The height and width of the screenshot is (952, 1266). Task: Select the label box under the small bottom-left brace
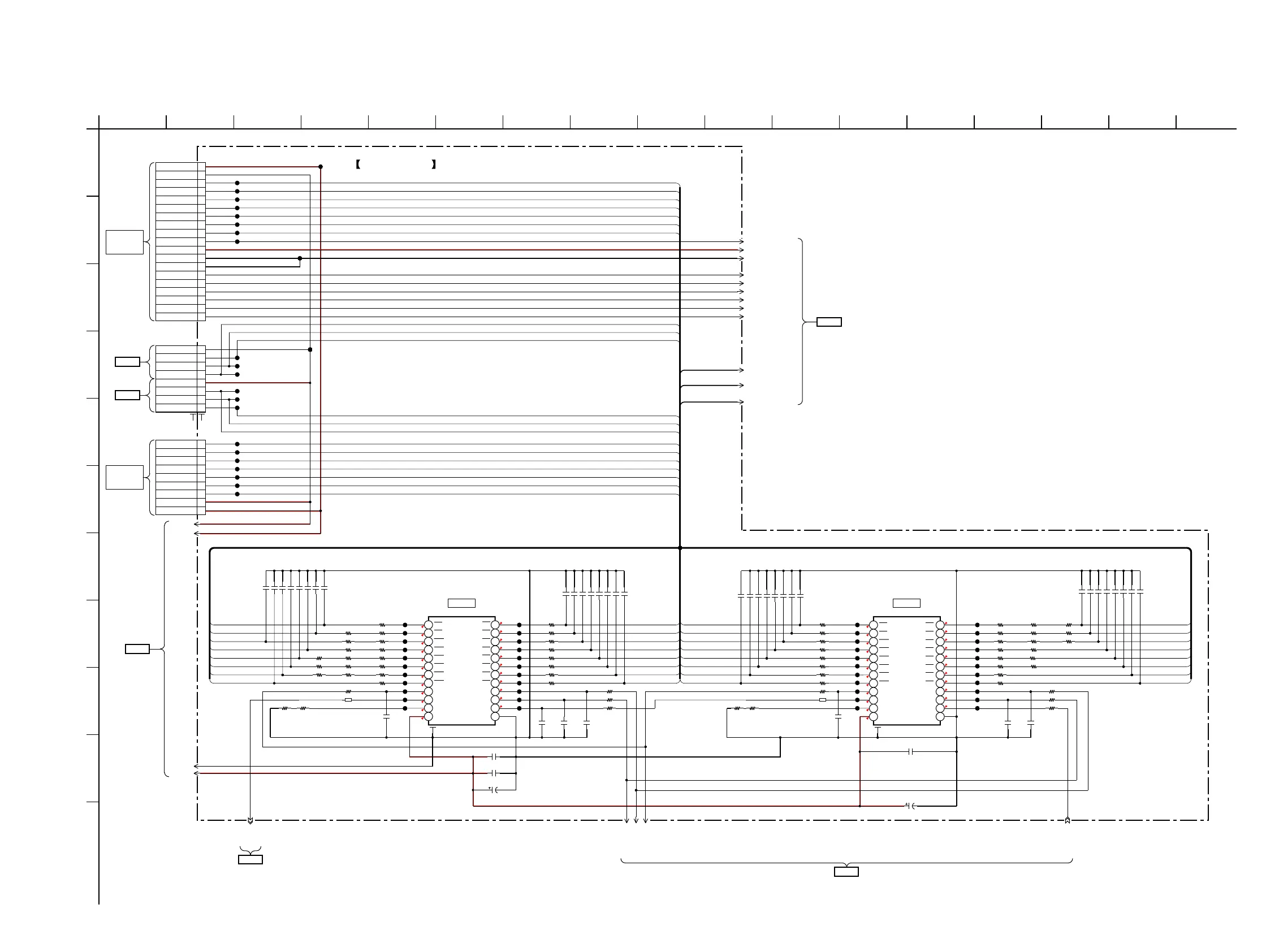tap(250, 859)
